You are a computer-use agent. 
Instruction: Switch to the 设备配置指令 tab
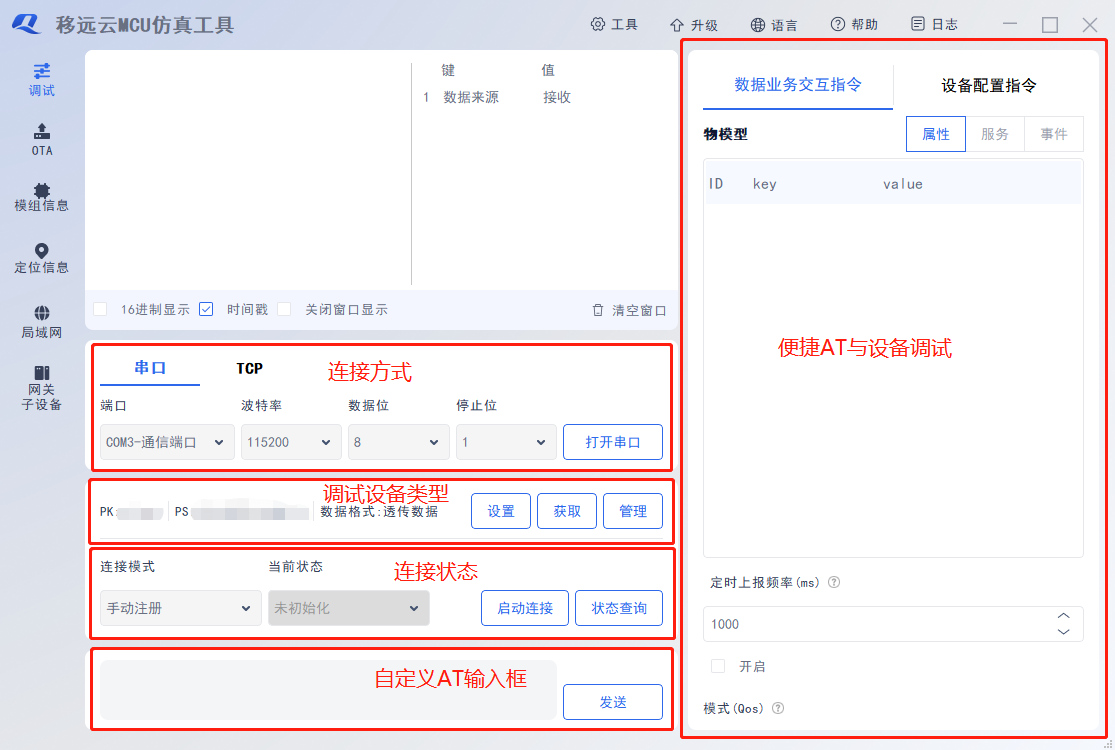pyautogui.click(x=988, y=85)
